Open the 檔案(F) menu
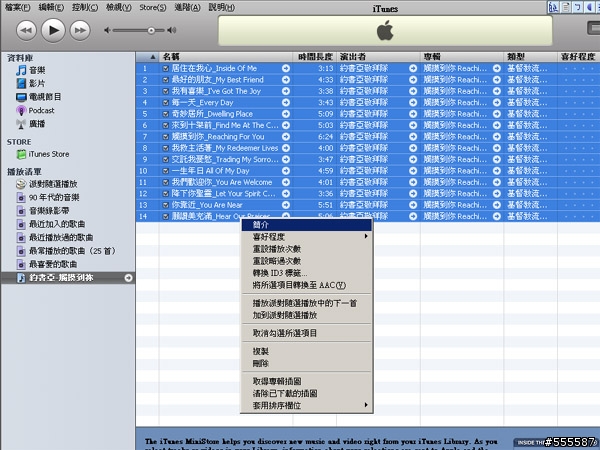Screen dimensions: 600x450 click(x=17, y=7)
